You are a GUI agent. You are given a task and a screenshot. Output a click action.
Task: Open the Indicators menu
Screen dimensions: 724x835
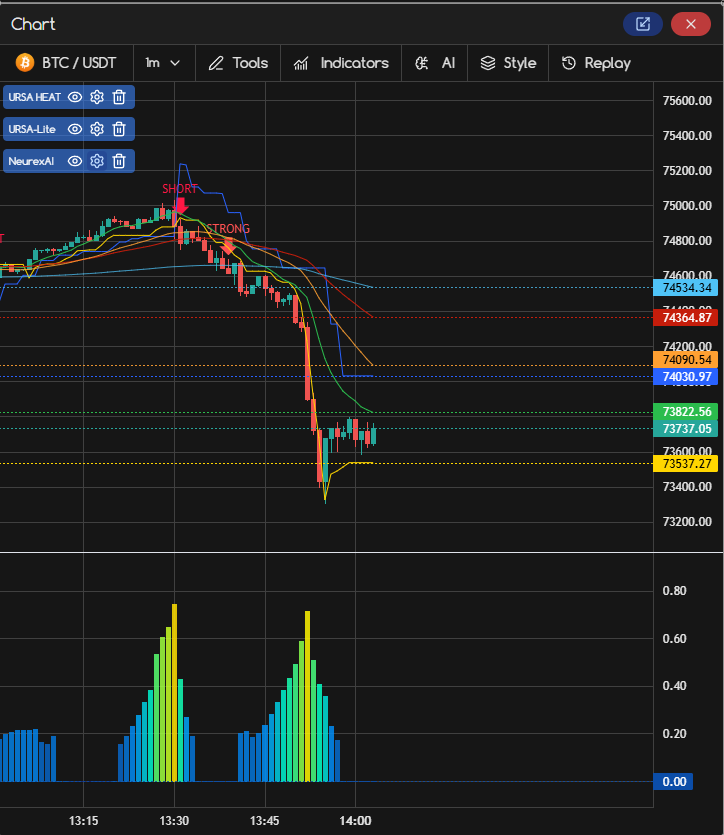point(341,63)
